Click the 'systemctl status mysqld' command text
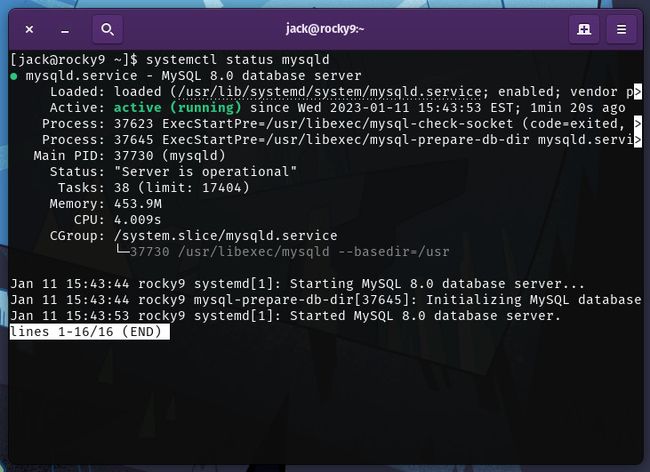The height and width of the screenshot is (472, 650). pyautogui.click(x=238, y=60)
